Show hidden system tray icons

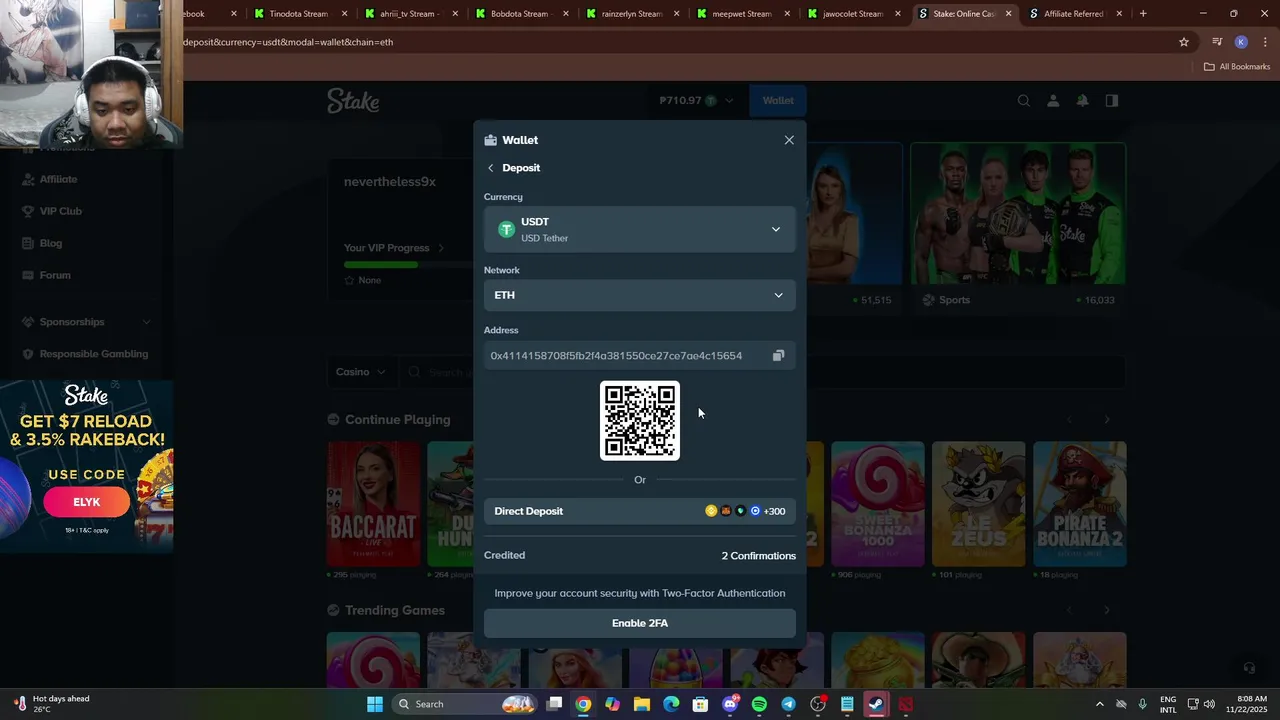pos(1100,704)
